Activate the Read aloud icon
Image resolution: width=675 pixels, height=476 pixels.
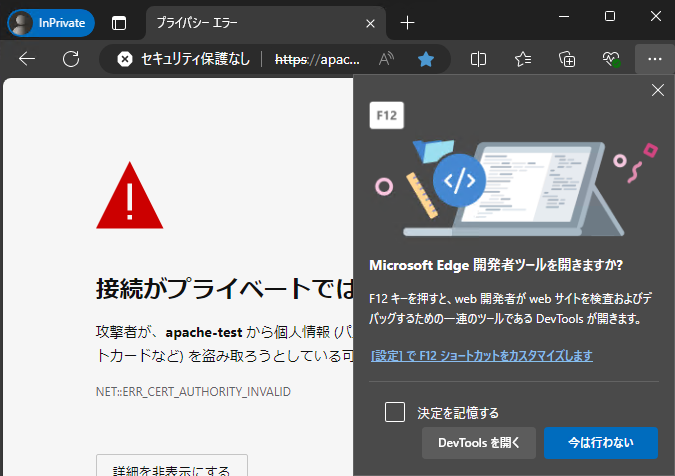point(386,59)
